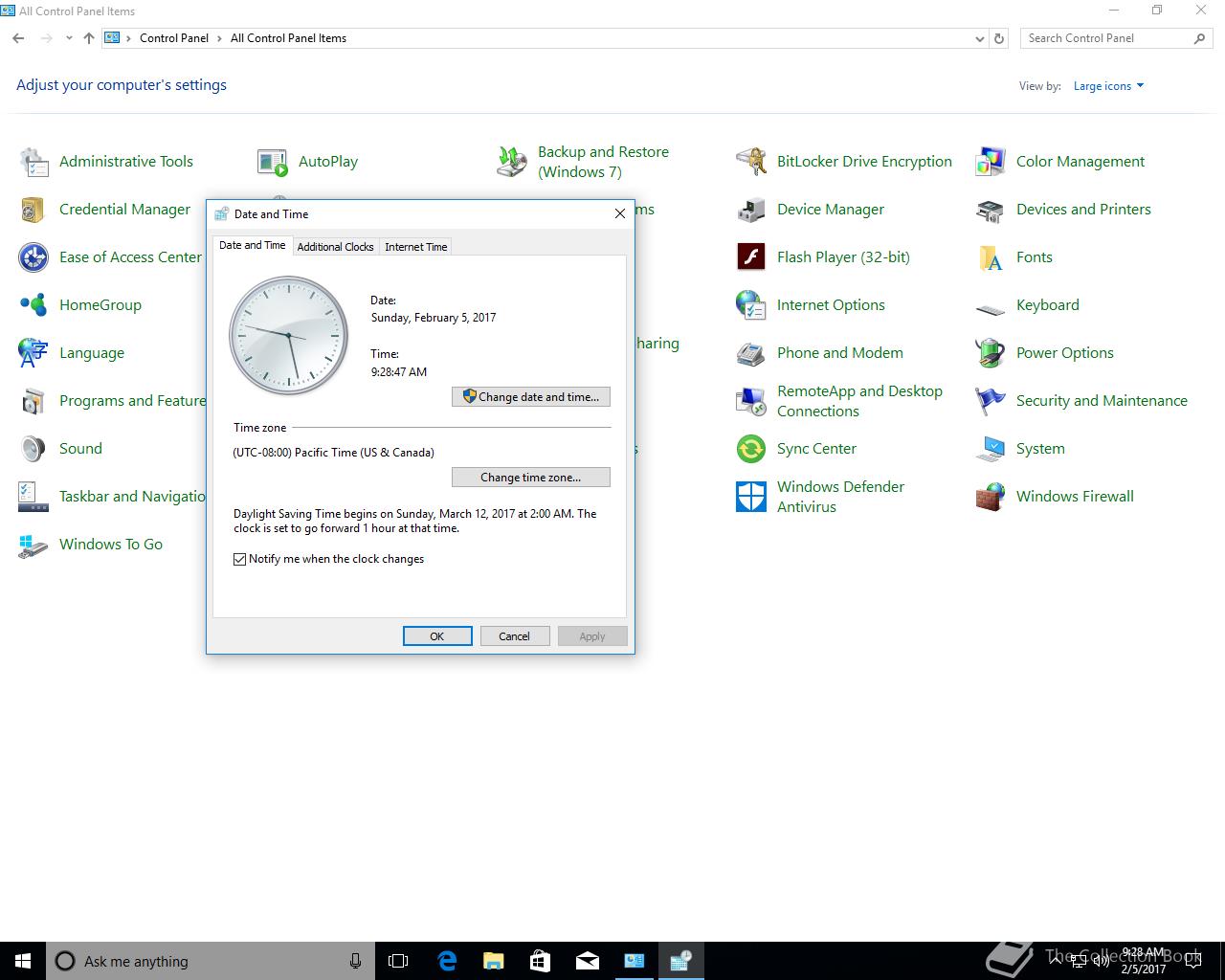Viewport: 1225px width, 980px height.
Task: Open Power Options icon
Action: pyautogui.click(x=991, y=353)
